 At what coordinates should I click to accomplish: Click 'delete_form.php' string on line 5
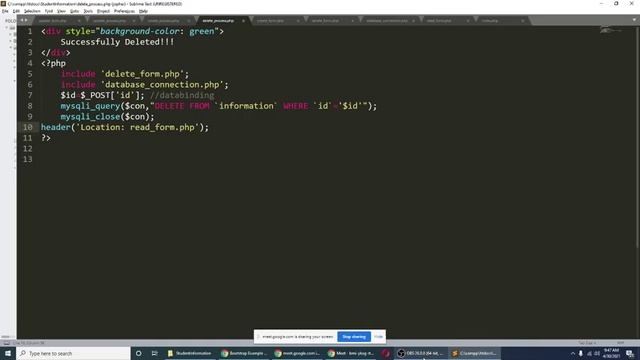(142, 74)
